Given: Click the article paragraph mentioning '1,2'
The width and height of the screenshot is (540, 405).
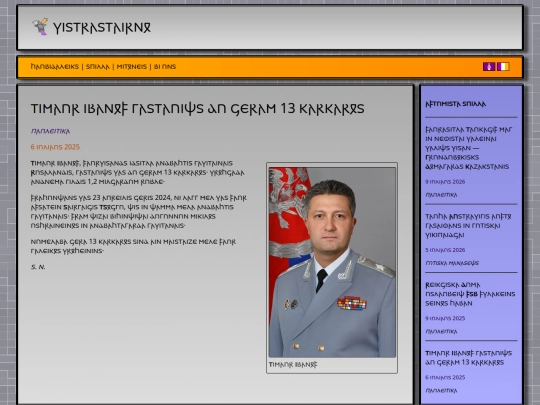Looking at the screenshot, I should pyautogui.click(x=137, y=173).
